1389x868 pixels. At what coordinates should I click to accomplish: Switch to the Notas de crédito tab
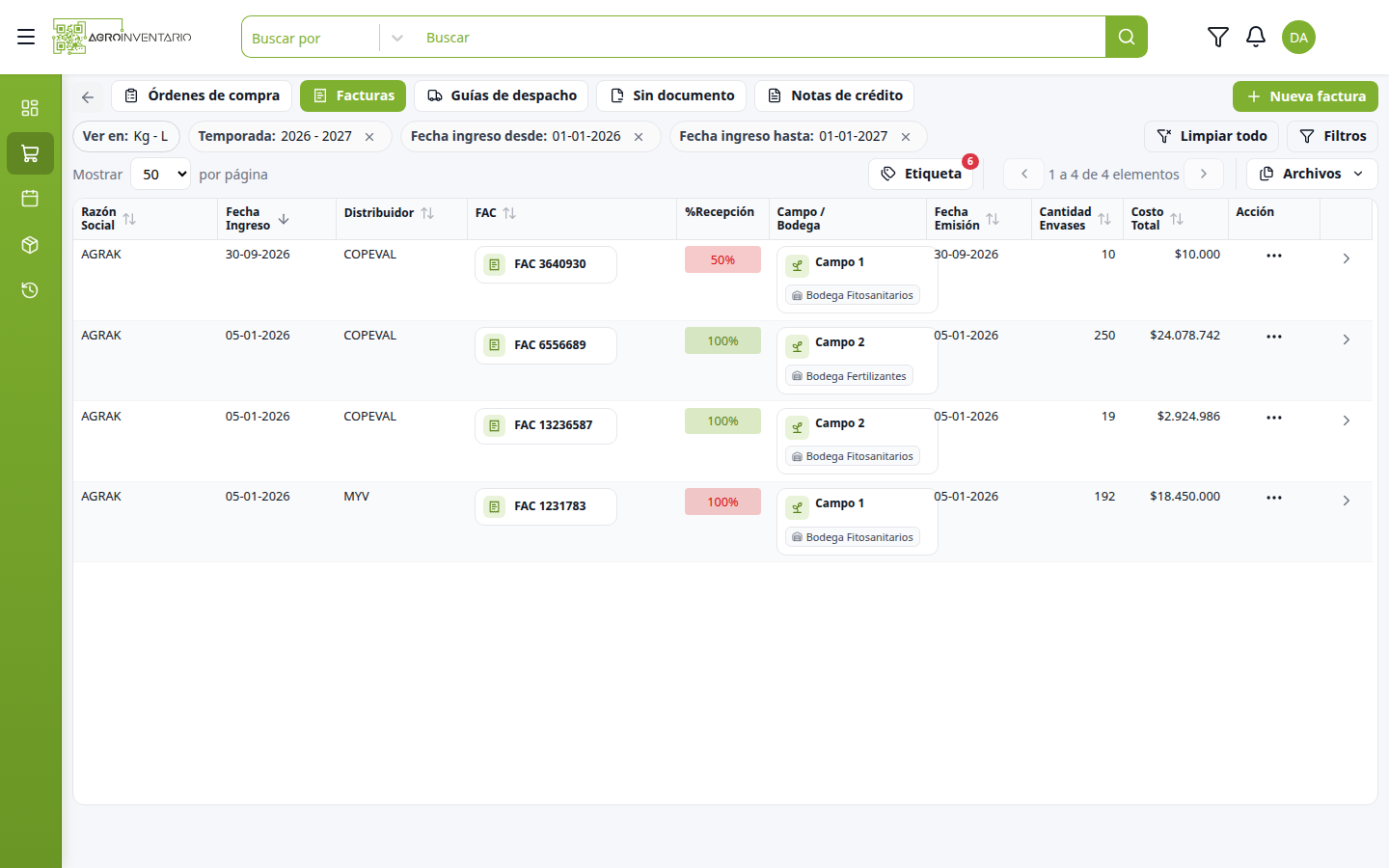click(x=834, y=95)
